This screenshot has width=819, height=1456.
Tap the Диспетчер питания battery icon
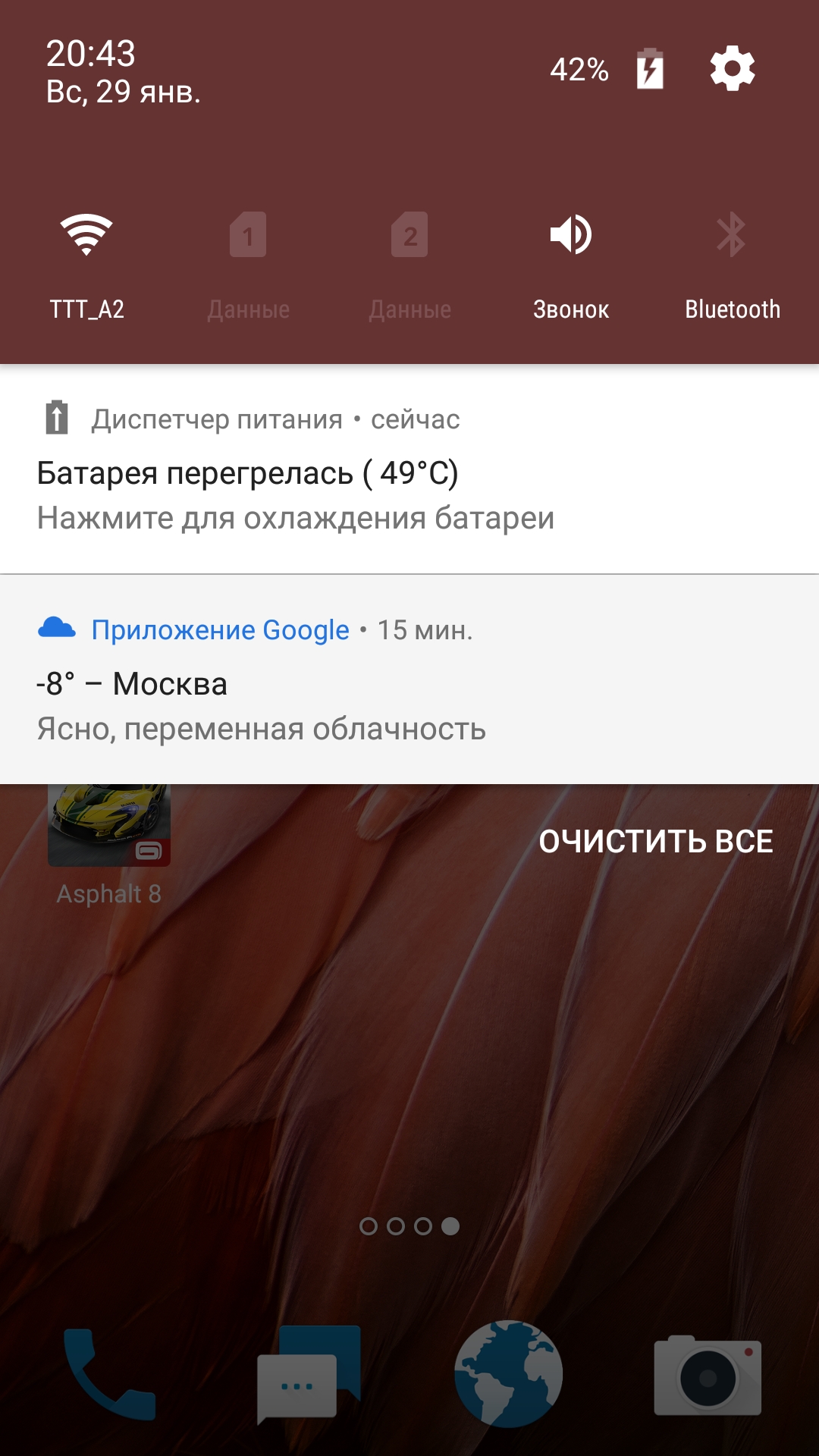tap(57, 418)
